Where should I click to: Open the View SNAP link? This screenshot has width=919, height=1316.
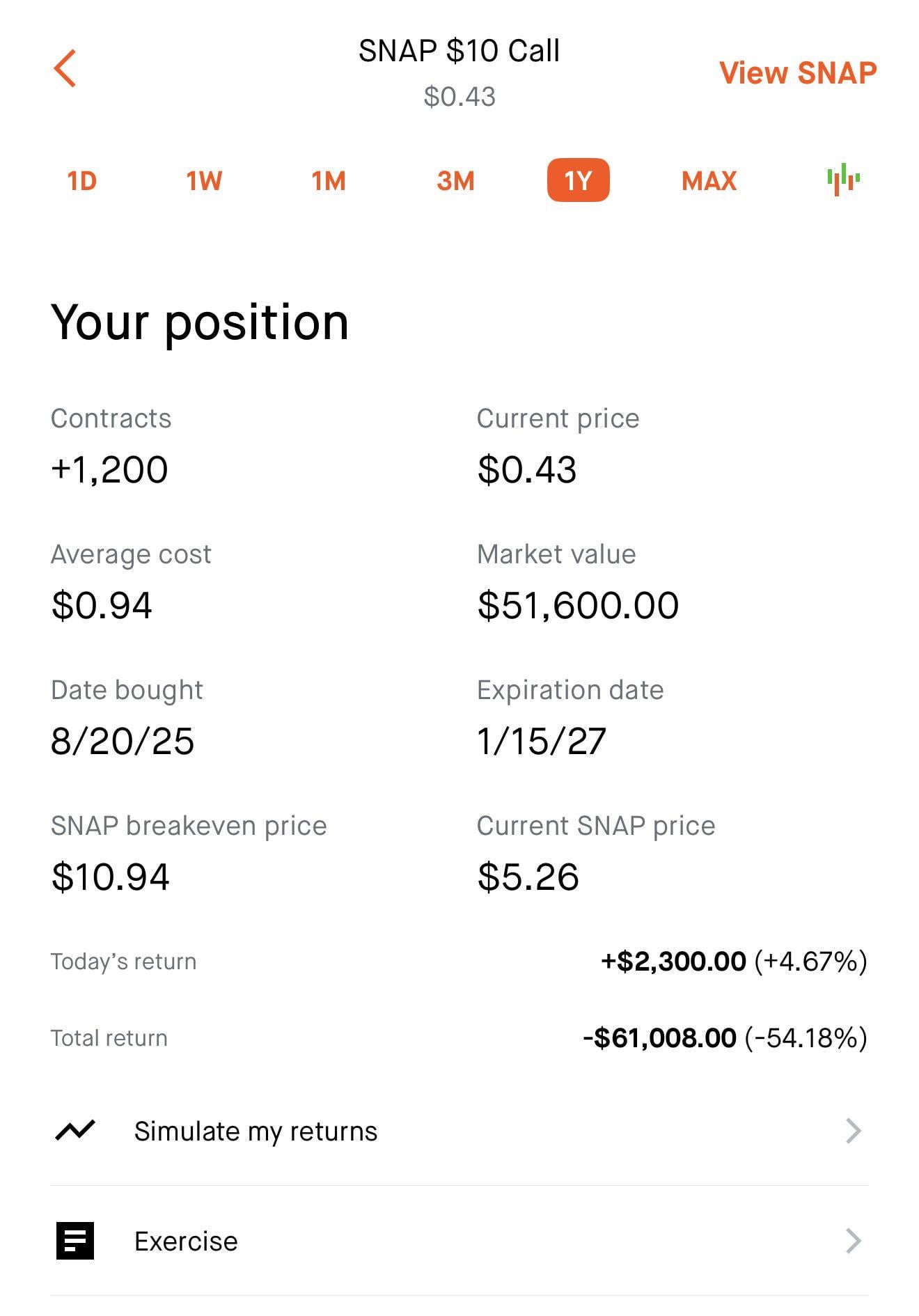click(798, 73)
